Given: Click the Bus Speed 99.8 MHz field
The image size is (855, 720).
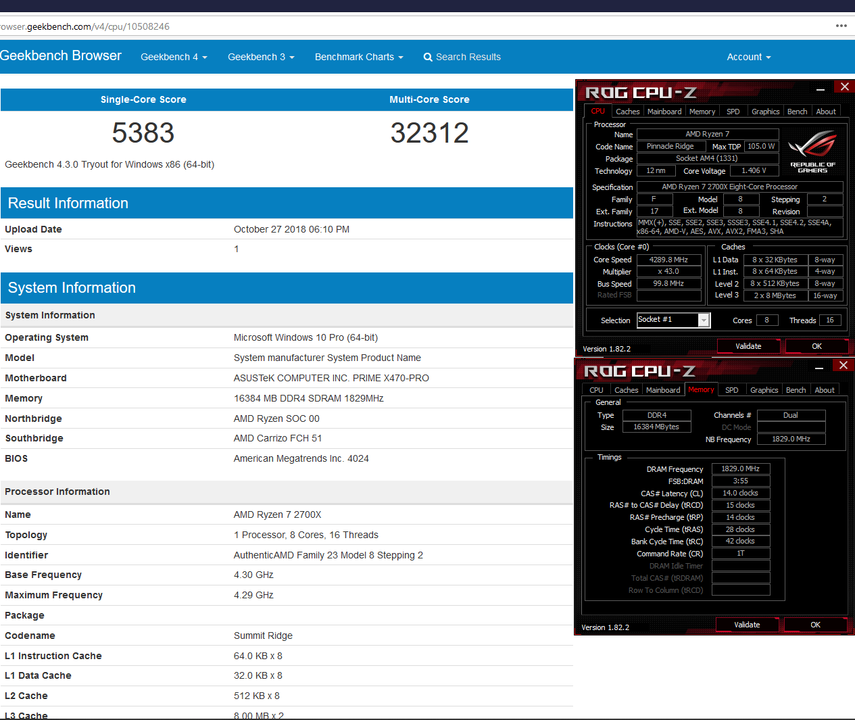Looking at the screenshot, I should point(669,283).
